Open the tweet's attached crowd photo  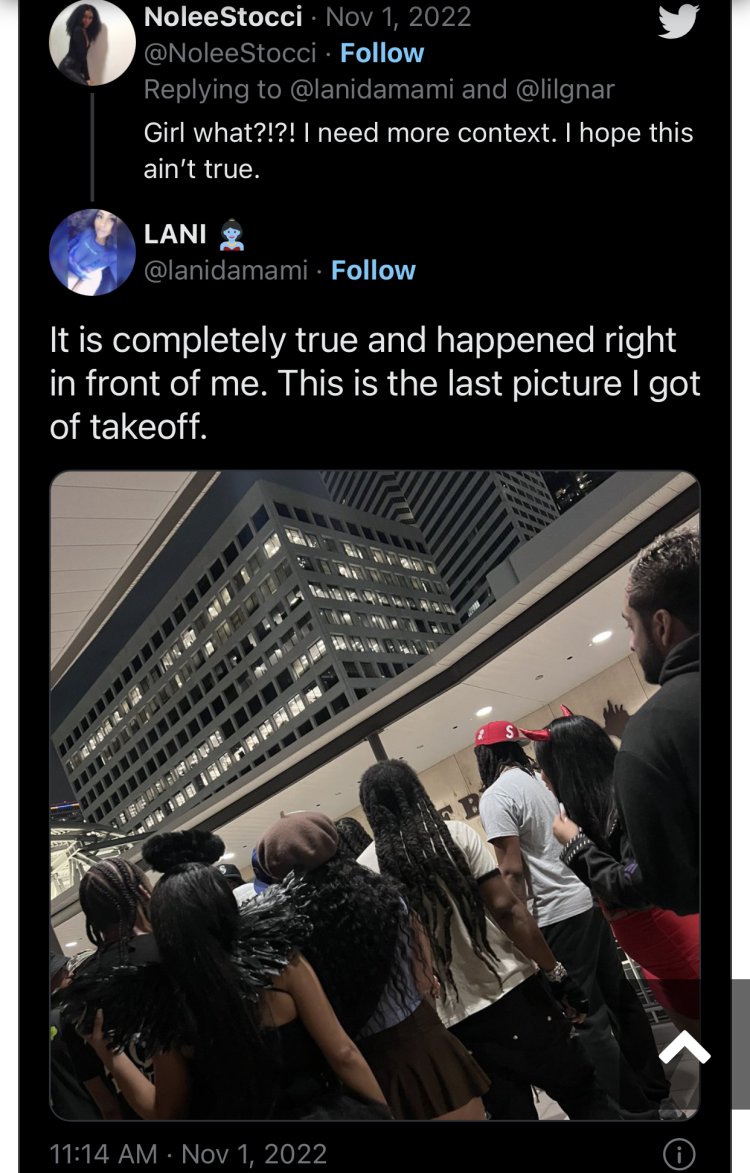point(375,795)
